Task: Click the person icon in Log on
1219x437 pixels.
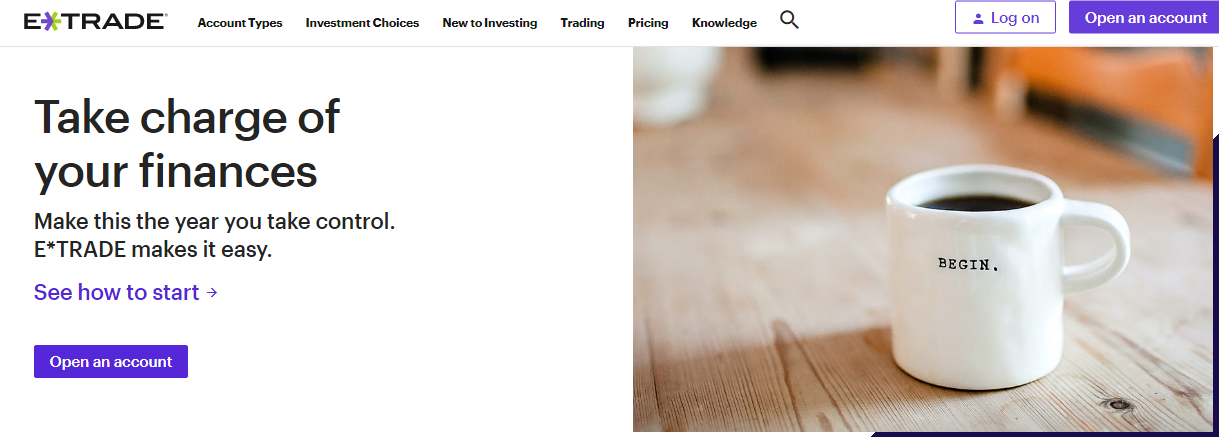Action: tap(978, 19)
